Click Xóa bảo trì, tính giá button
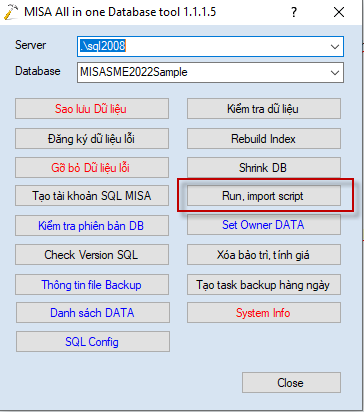The width and height of the screenshot is (364, 412). coord(264,255)
